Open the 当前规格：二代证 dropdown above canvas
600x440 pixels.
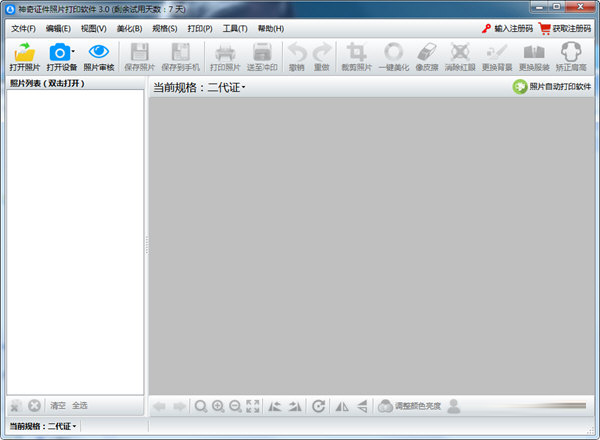200,88
